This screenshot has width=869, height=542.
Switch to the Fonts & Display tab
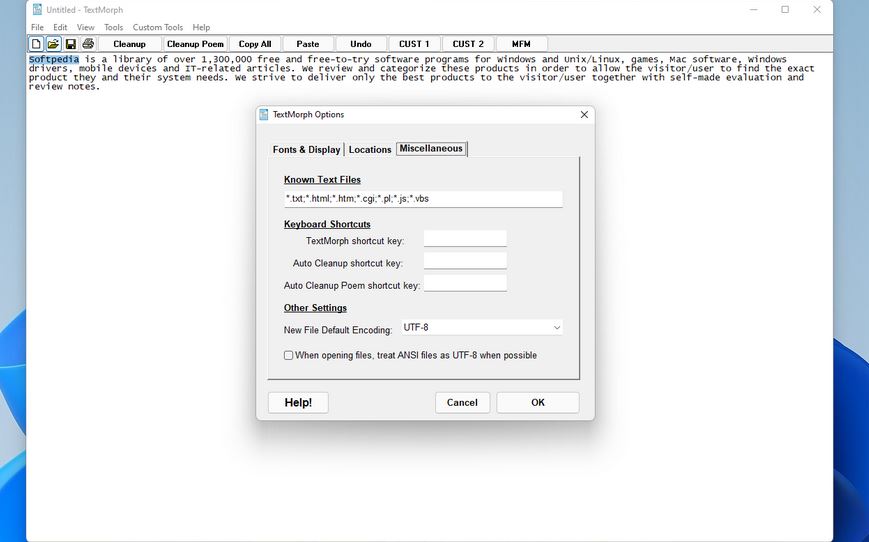[x=306, y=150]
